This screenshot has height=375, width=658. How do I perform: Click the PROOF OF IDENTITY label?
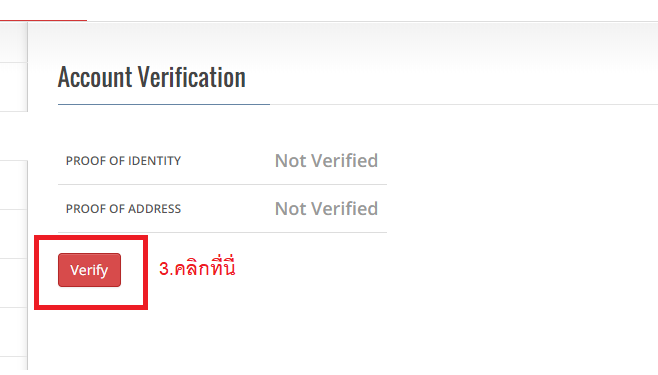point(123,161)
